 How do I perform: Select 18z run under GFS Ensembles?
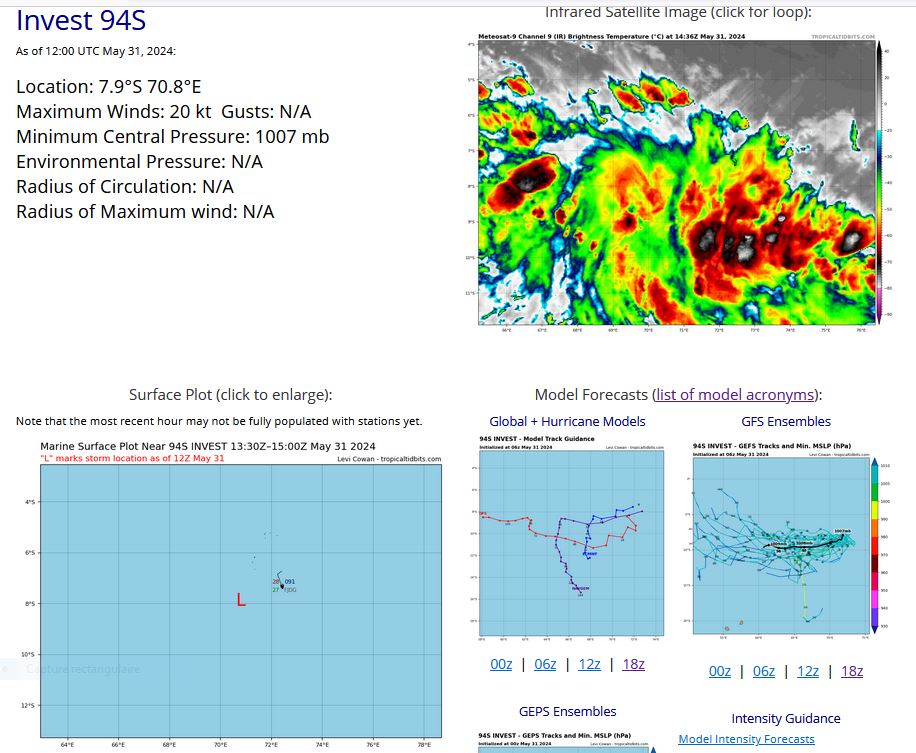pyautogui.click(x=851, y=671)
